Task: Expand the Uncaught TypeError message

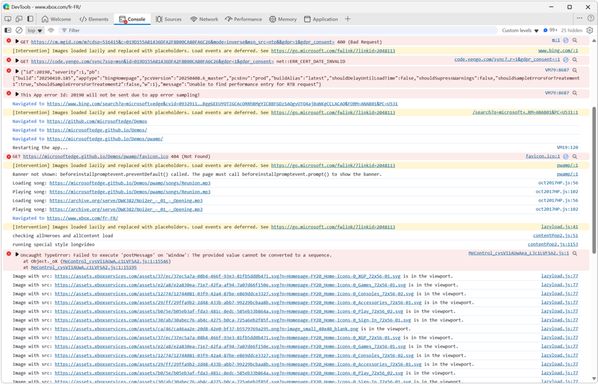Action: pos(17,254)
